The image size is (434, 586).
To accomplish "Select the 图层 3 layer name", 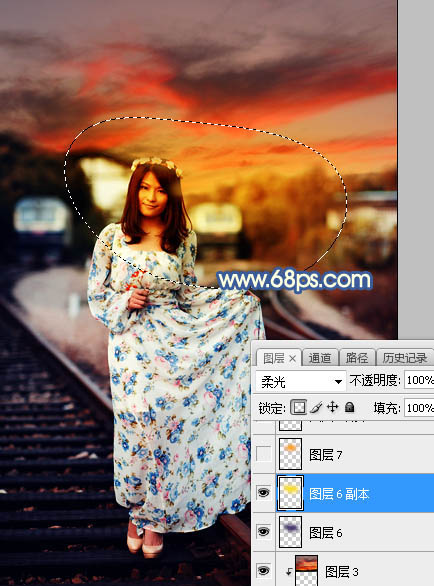I will (x=341, y=571).
